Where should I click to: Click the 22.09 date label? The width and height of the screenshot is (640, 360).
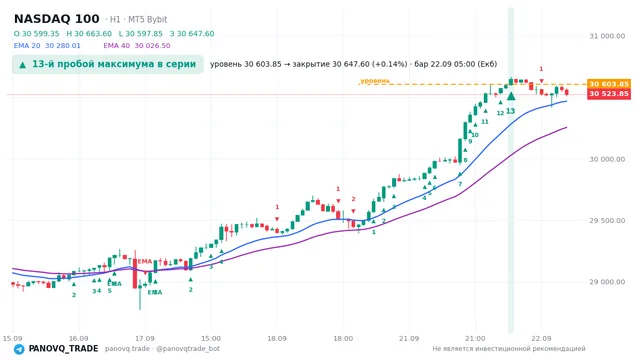(541, 338)
